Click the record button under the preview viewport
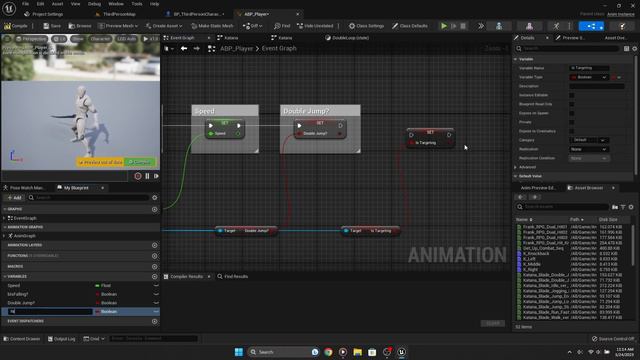 click(138, 176)
